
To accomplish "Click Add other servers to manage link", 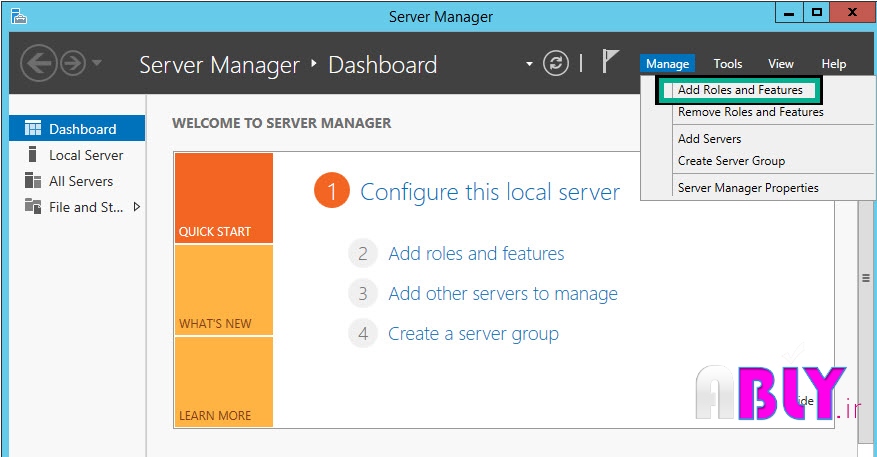I will pyautogui.click(x=503, y=294).
